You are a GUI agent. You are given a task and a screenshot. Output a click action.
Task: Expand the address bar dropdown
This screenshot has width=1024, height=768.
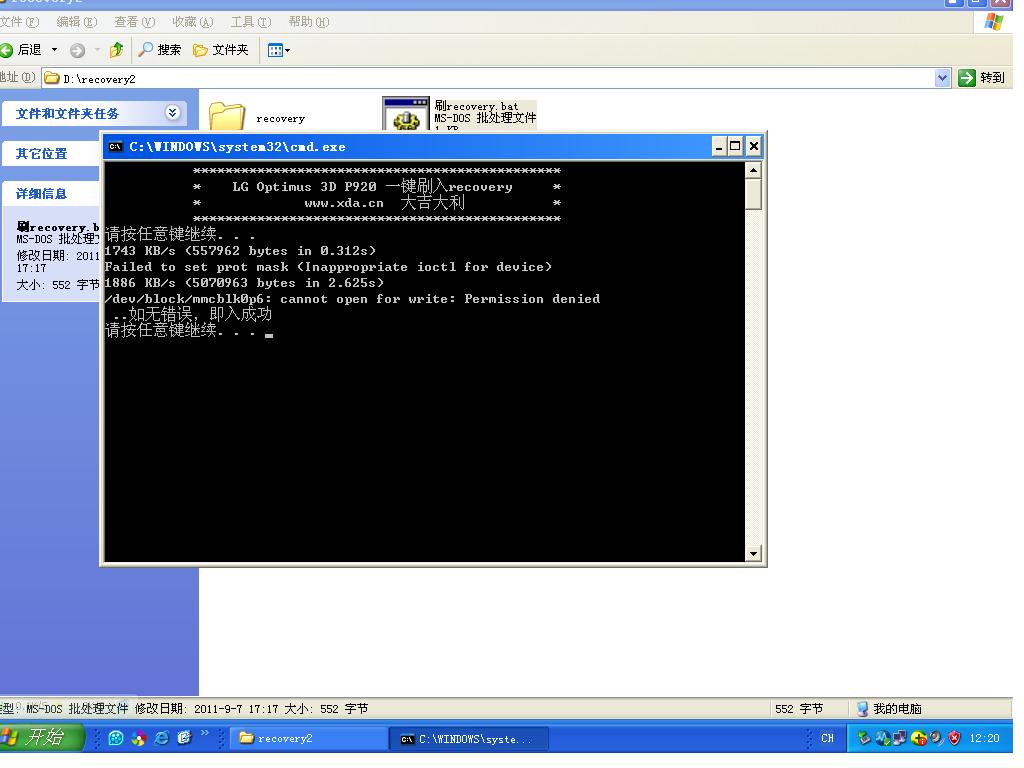coord(942,78)
